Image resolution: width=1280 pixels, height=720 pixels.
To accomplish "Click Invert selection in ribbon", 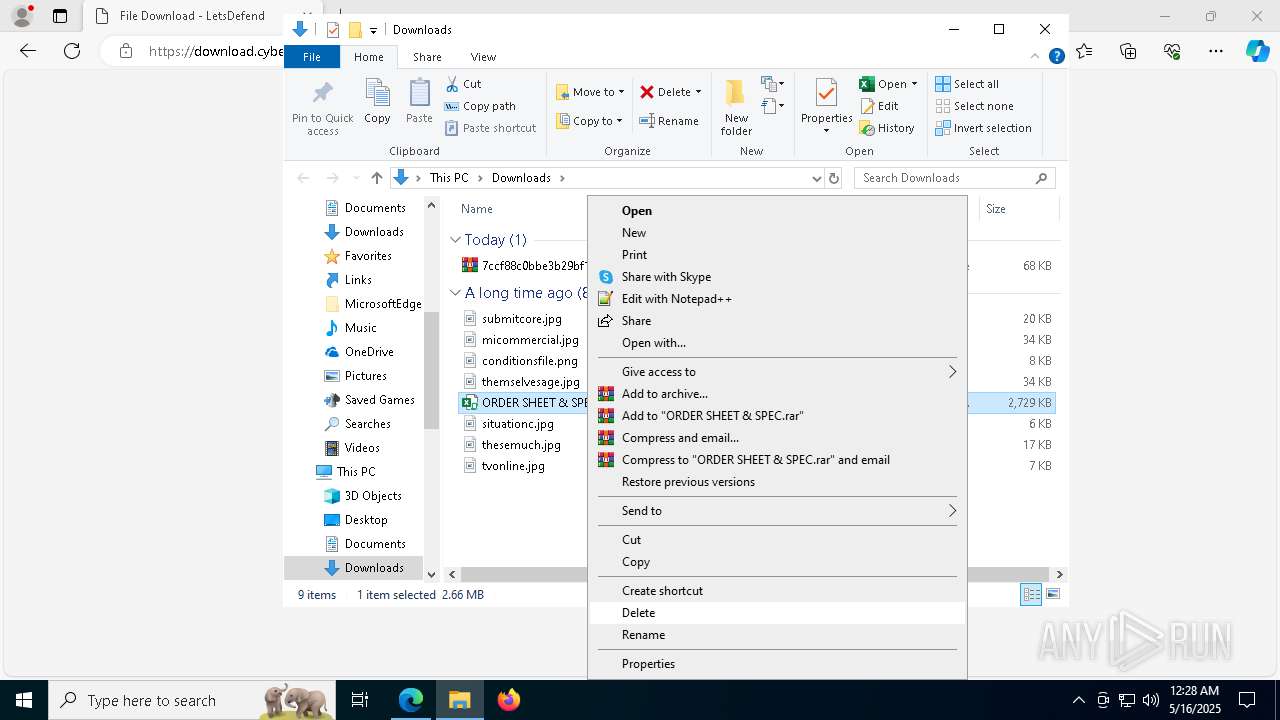I will [x=984, y=128].
